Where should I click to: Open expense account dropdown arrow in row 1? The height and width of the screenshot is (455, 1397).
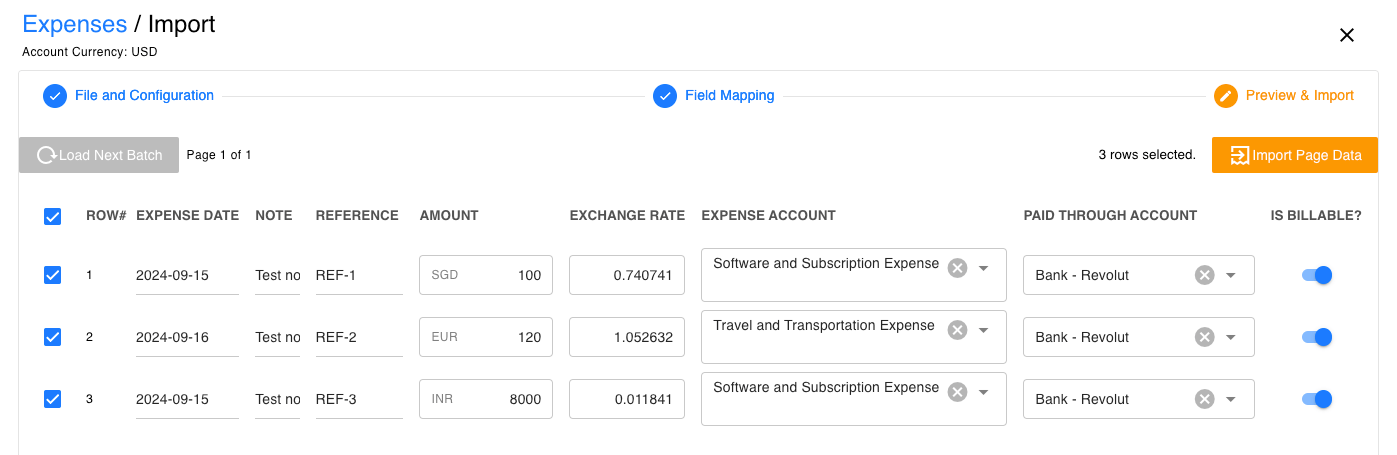(983, 268)
